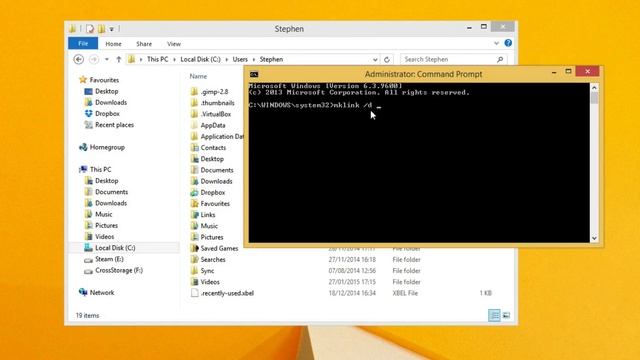Open the quick access toolbar customize dropdown
This screenshot has height=360, width=640.
tap(111, 29)
